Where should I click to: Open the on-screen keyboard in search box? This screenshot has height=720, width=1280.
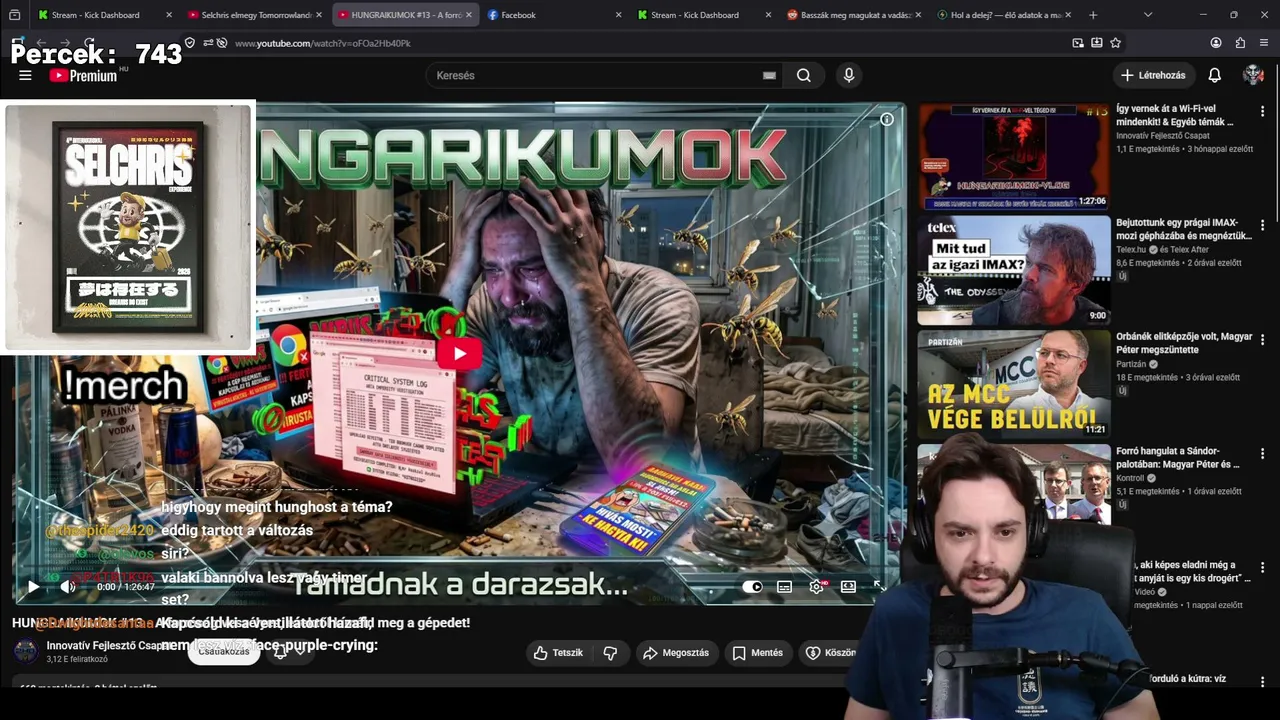[x=769, y=75]
